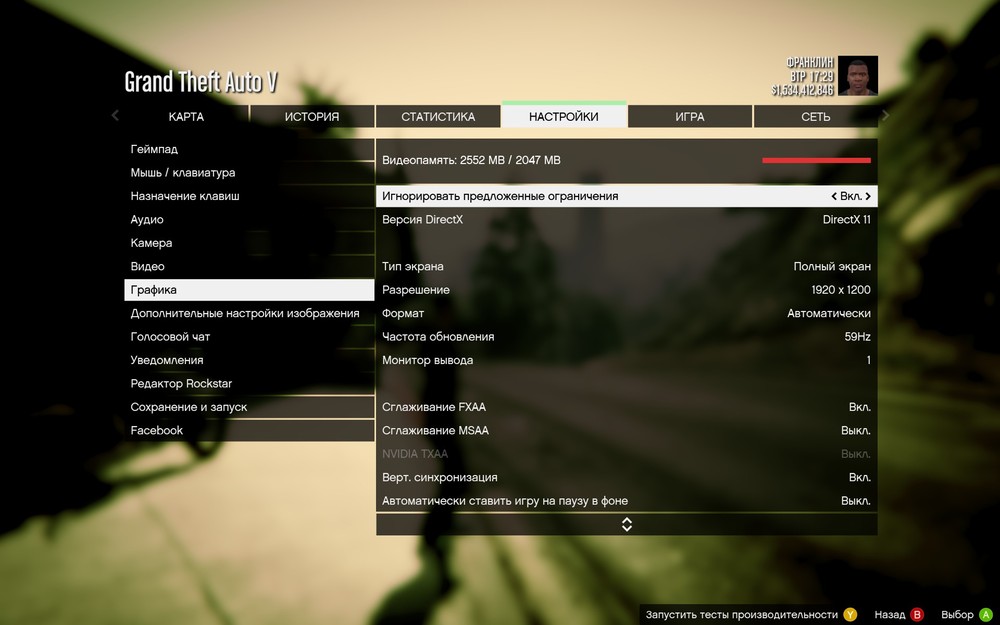Image resolution: width=1000 pixels, height=625 pixels.
Task: Change Тип экрана setting
Action: (627, 267)
